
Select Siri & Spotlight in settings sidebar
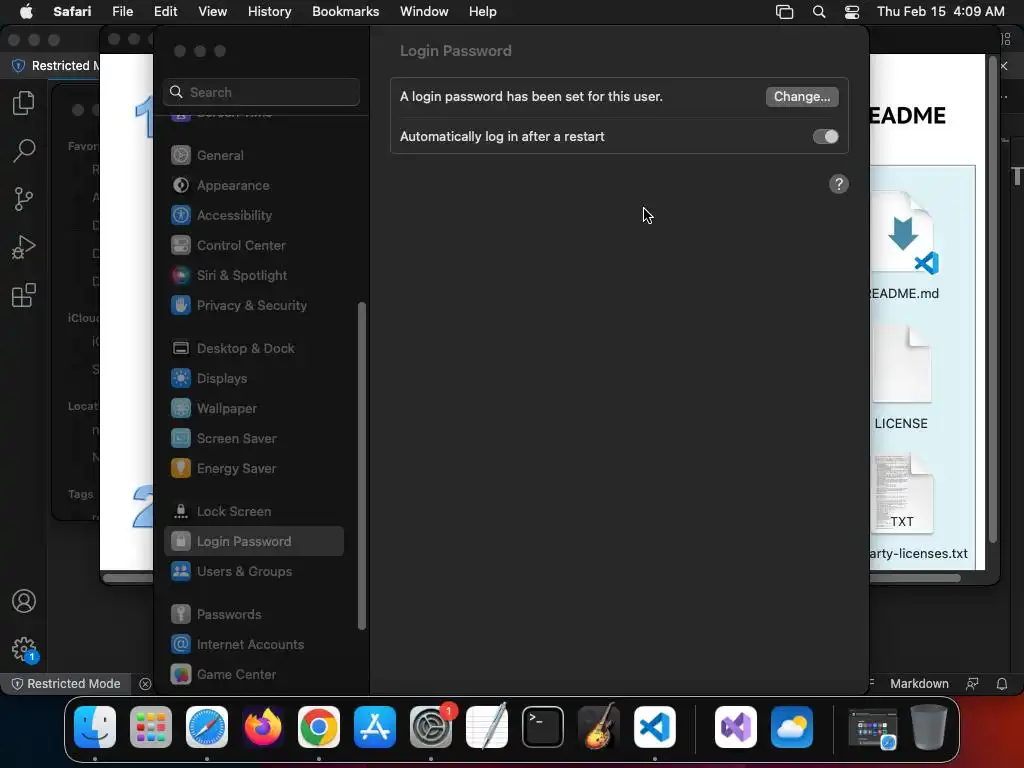click(253, 276)
